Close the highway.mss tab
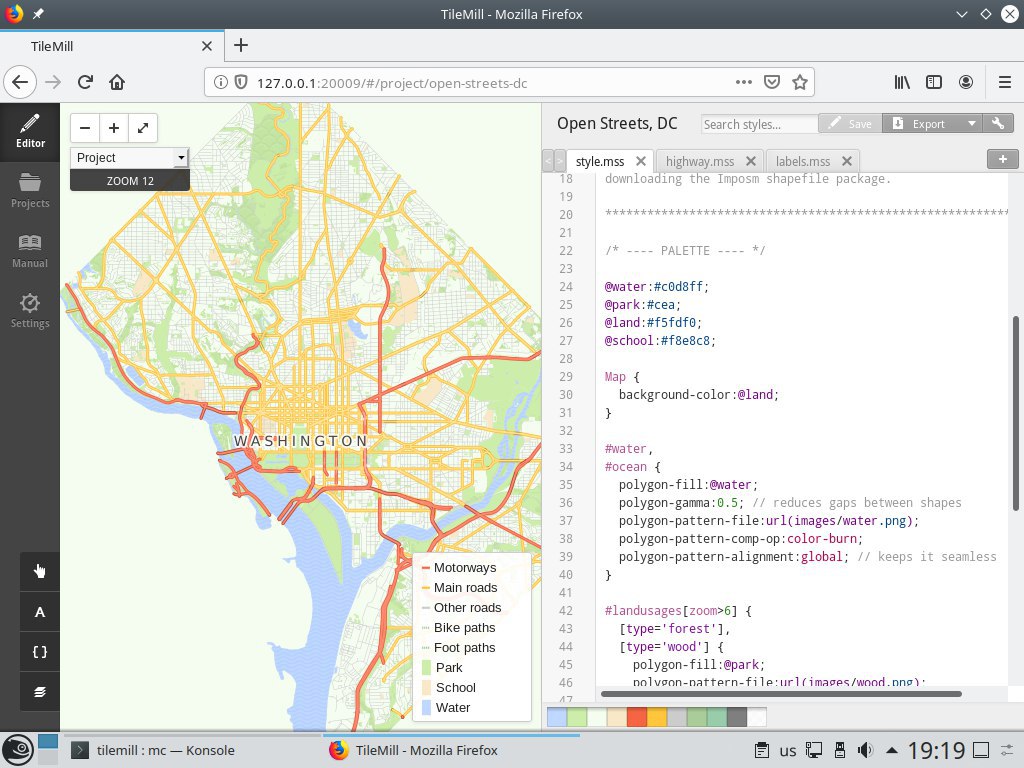 tap(750, 161)
